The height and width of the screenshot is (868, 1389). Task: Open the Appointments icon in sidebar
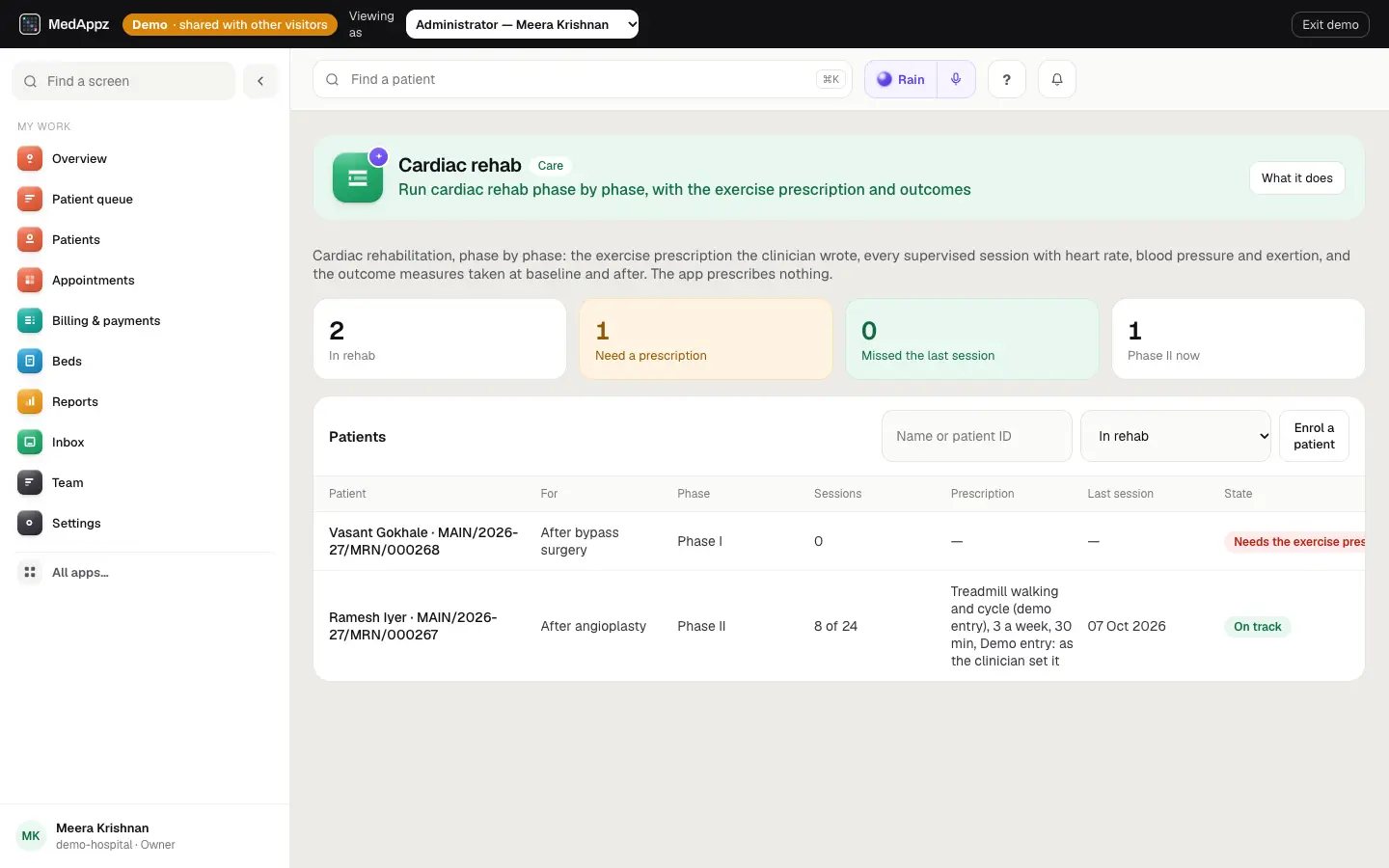(30, 280)
